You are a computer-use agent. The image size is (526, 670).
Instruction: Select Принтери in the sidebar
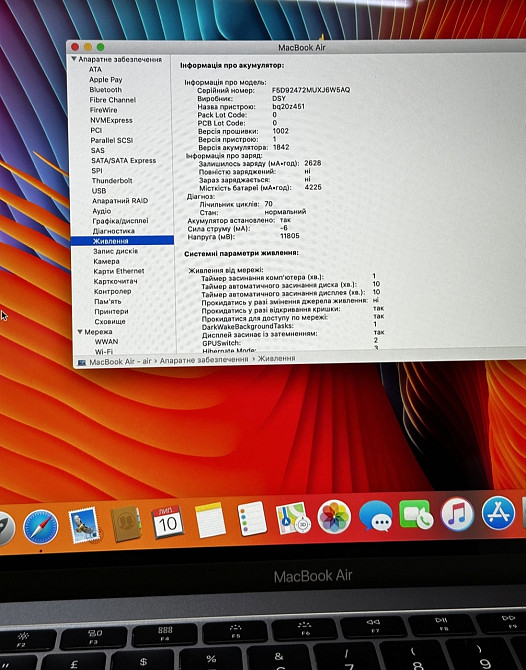[111, 311]
